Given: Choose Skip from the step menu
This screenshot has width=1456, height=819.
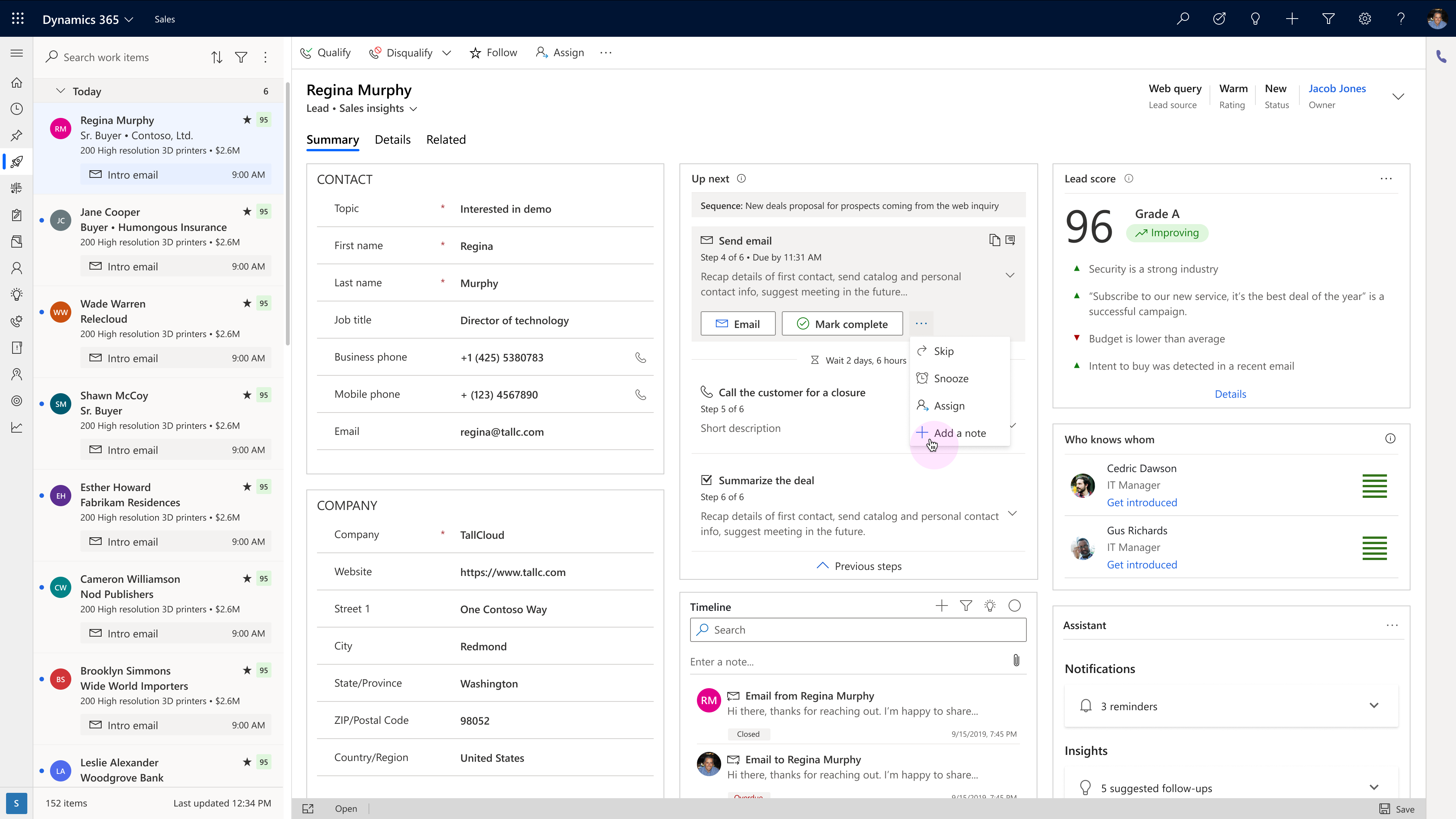Looking at the screenshot, I should [x=960, y=351].
